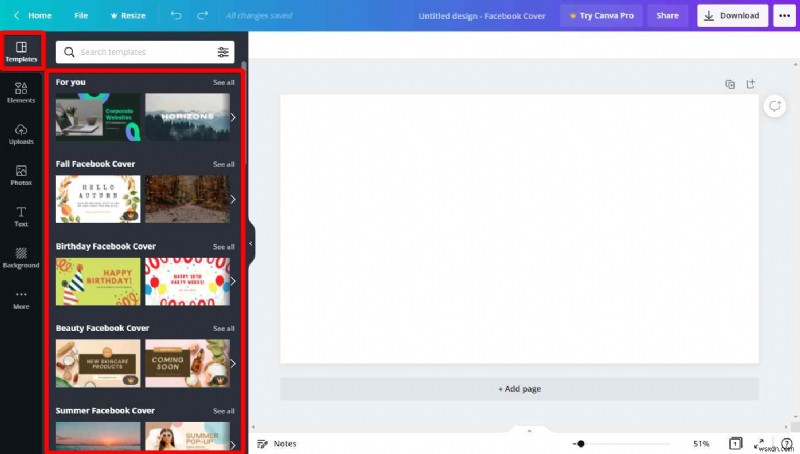
Task: Click Try Canva Pro button
Action: [602, 16]
